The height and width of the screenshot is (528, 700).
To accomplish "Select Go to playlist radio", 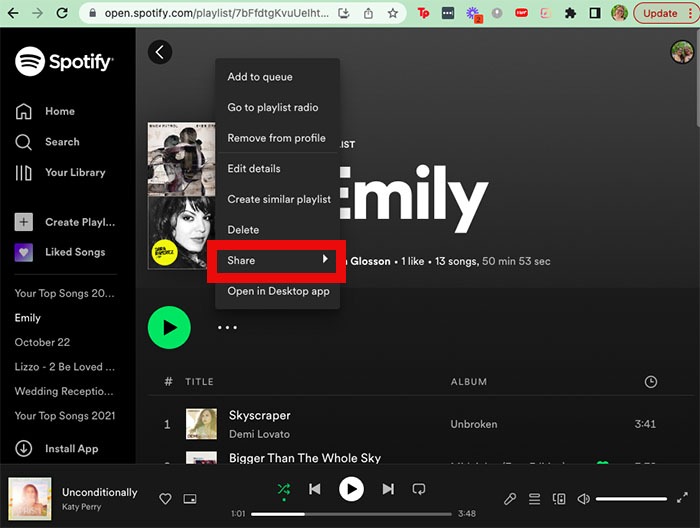I will click(277, 108).
